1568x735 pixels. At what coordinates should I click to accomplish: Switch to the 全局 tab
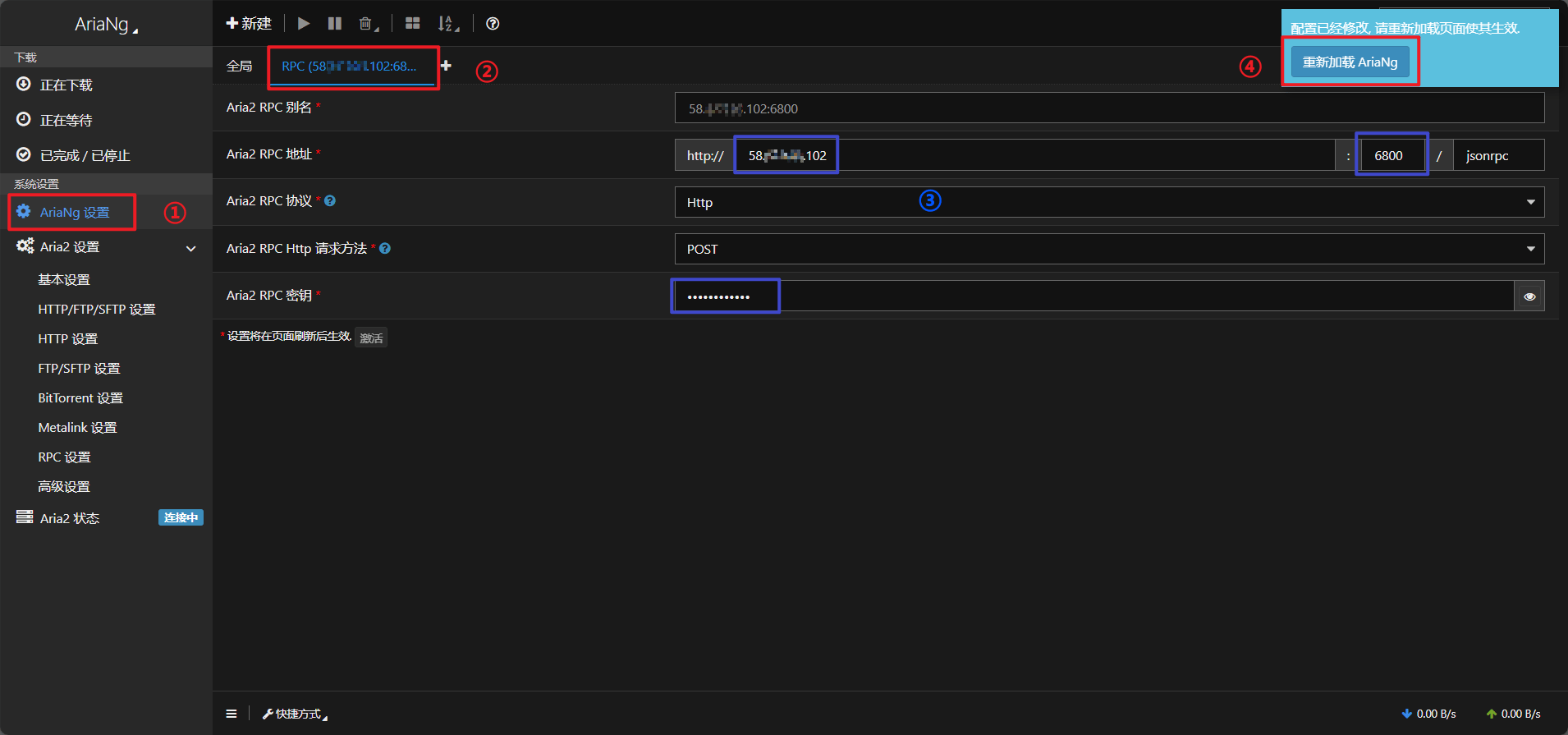(x=240, y=66)
